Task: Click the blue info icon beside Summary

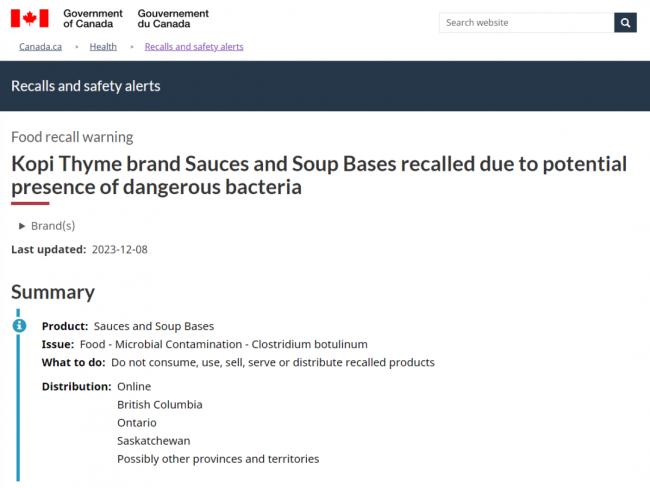Action: pyautogui.click(x=19, y=325)
